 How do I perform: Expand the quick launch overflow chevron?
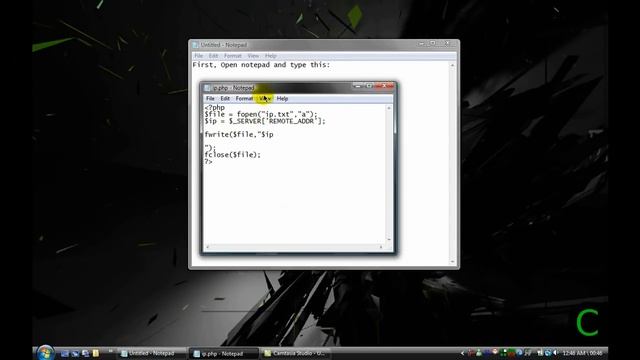click(x=110, y=351)
